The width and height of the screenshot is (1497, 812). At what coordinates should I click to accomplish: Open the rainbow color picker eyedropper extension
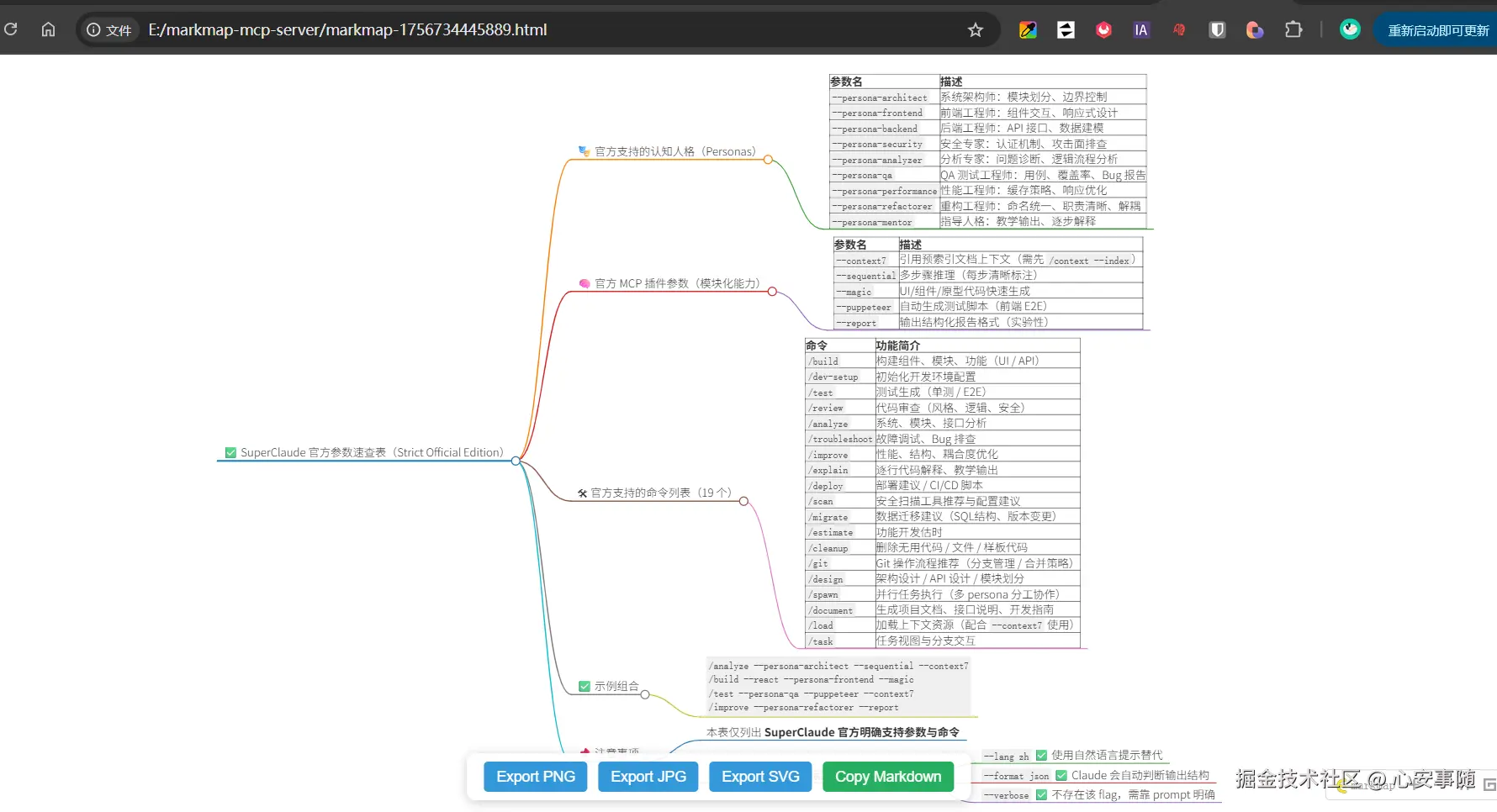tap(1028, 30)
